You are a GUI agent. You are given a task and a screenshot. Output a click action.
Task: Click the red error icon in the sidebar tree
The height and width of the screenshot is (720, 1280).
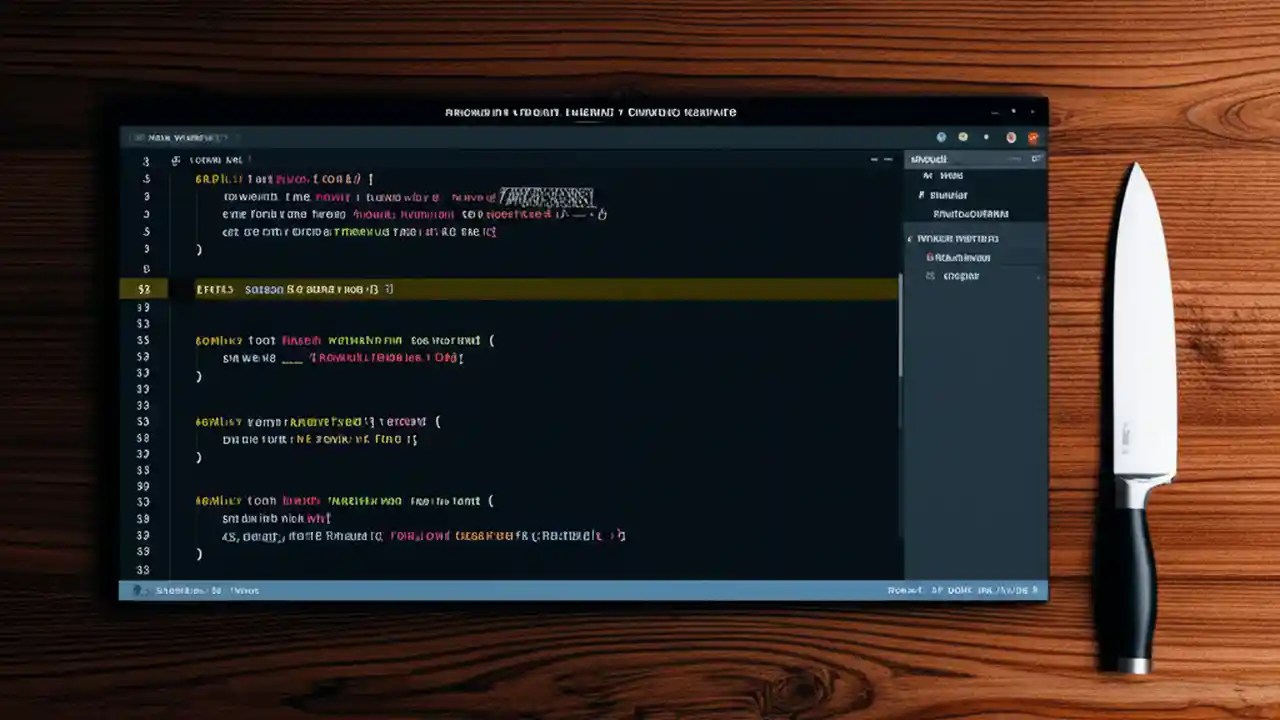[931, 257]
